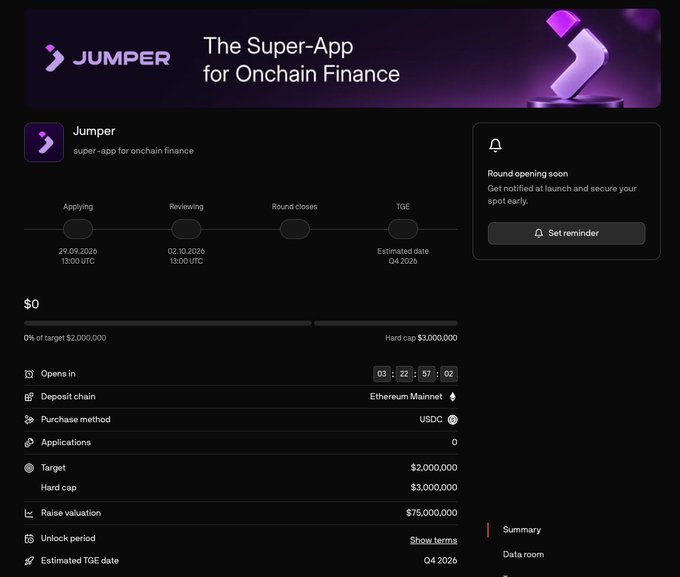
Task: Click the Raise valuation chart icon
Action: point(29,513)
